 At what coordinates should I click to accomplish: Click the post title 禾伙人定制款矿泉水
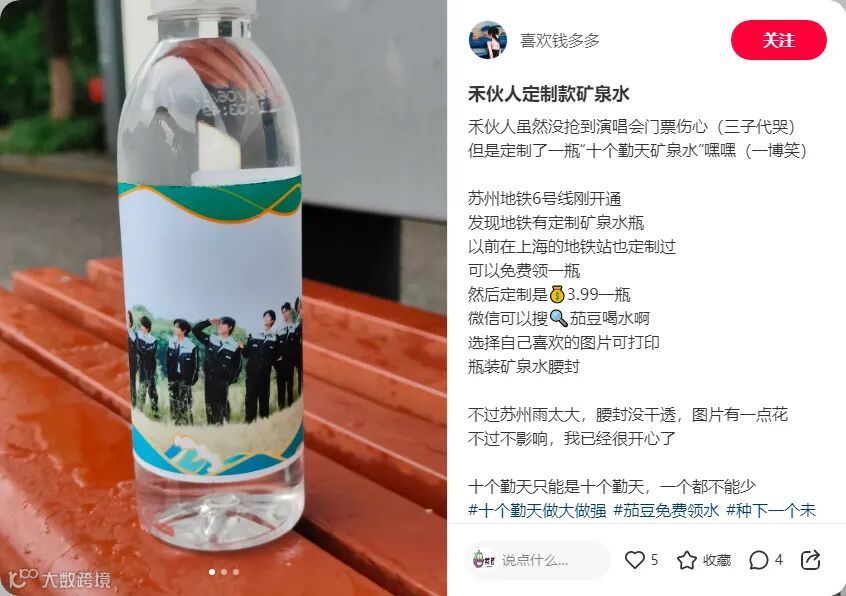tap(549, 94)
